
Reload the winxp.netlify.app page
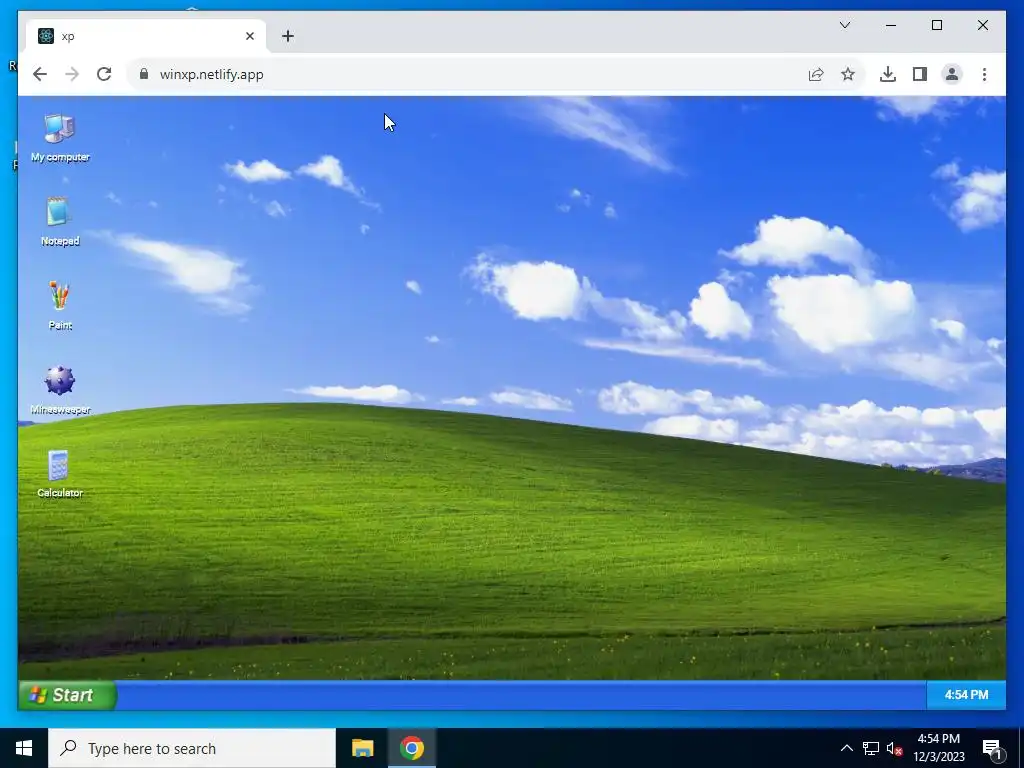pyautogui.click(x=104, y=74)
